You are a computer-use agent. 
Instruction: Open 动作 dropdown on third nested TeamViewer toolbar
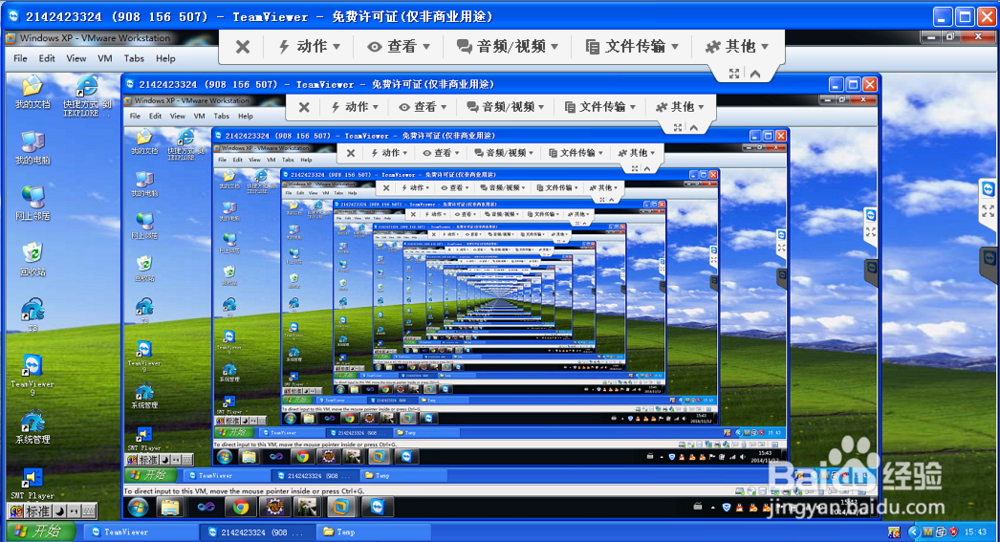[390, 153]
